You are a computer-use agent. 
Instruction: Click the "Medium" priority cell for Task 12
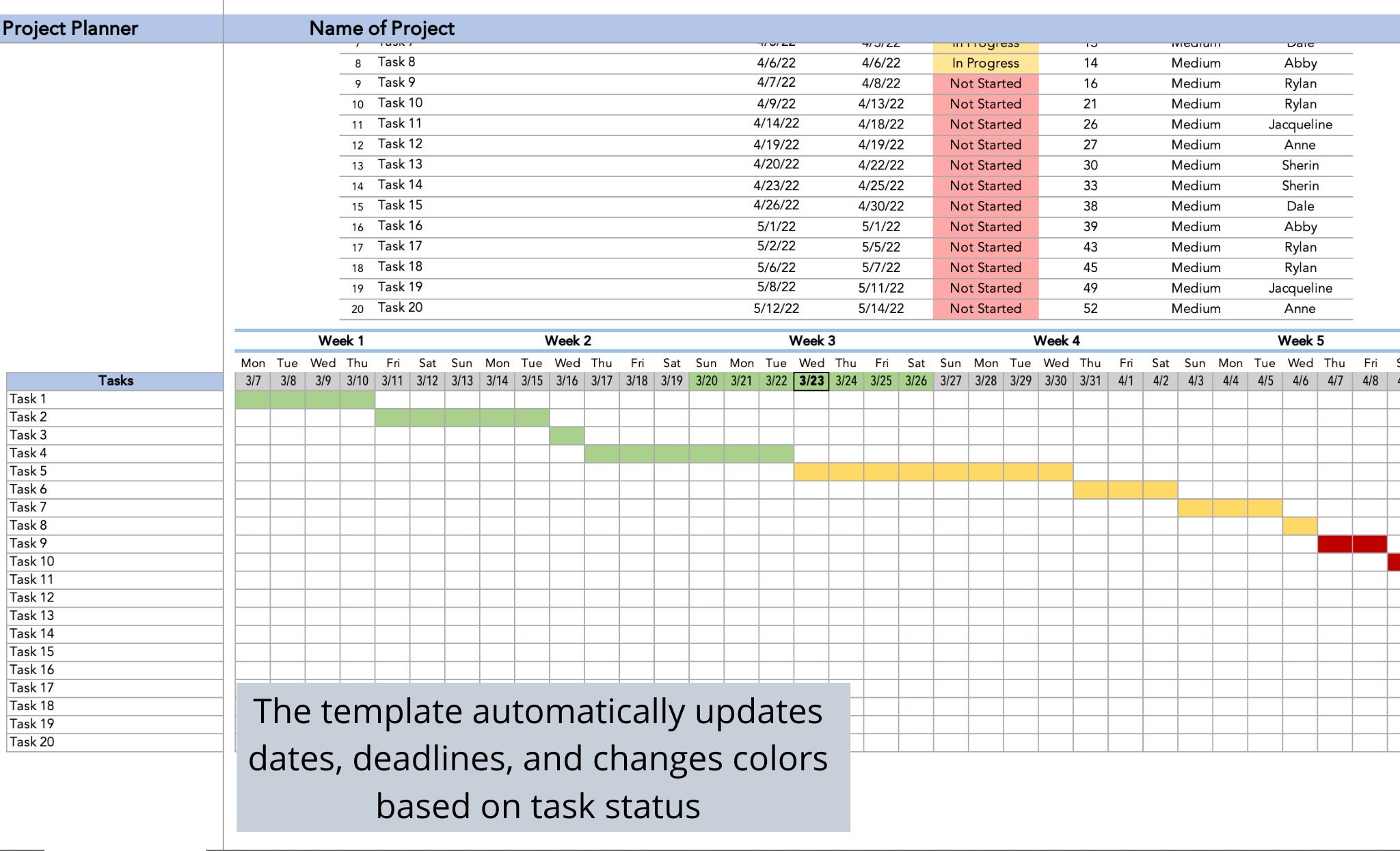[x=1194, y=145]
